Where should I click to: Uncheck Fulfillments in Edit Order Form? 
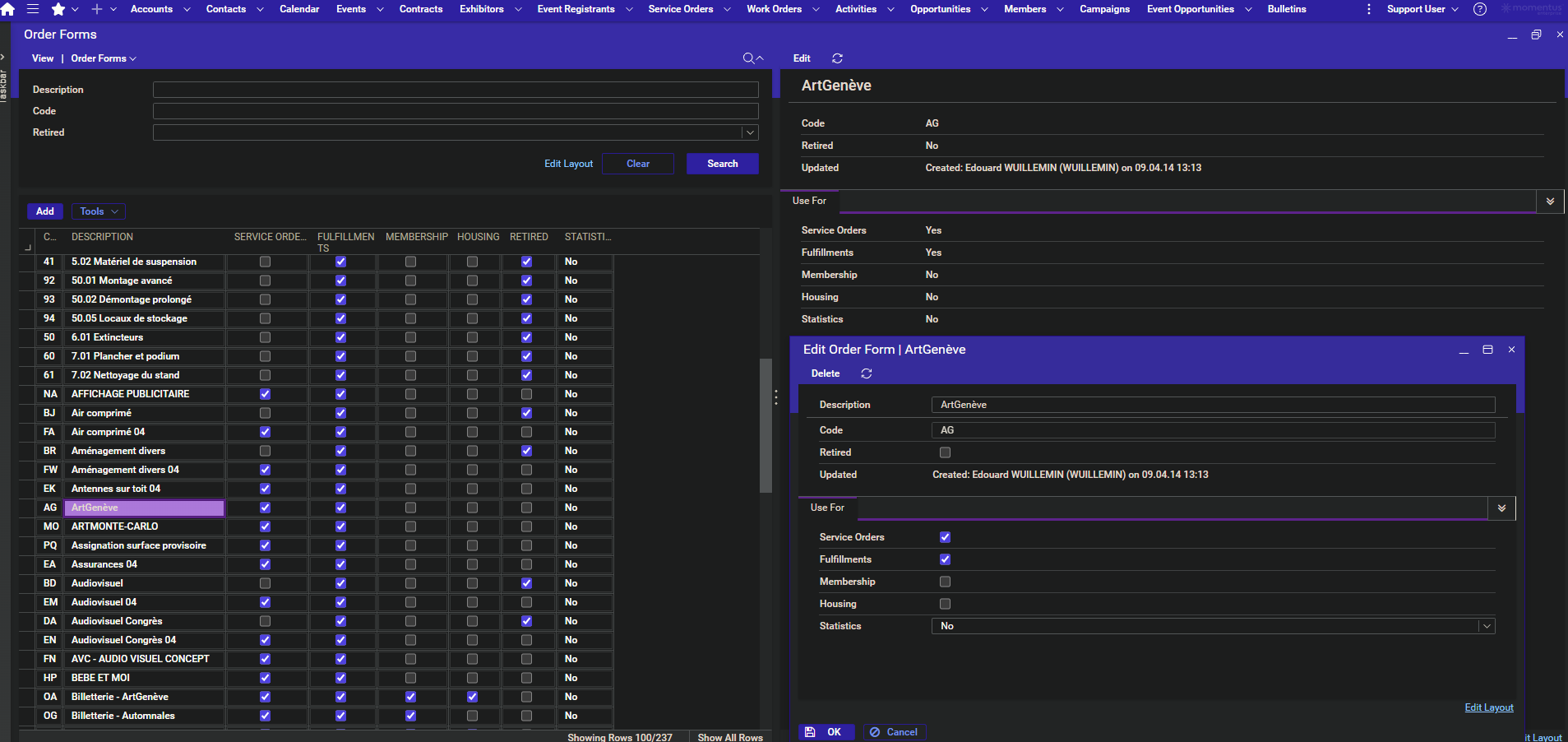945,559
